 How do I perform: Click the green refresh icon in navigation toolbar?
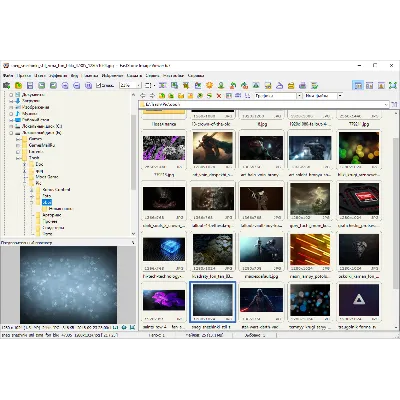tap(209, 96)
